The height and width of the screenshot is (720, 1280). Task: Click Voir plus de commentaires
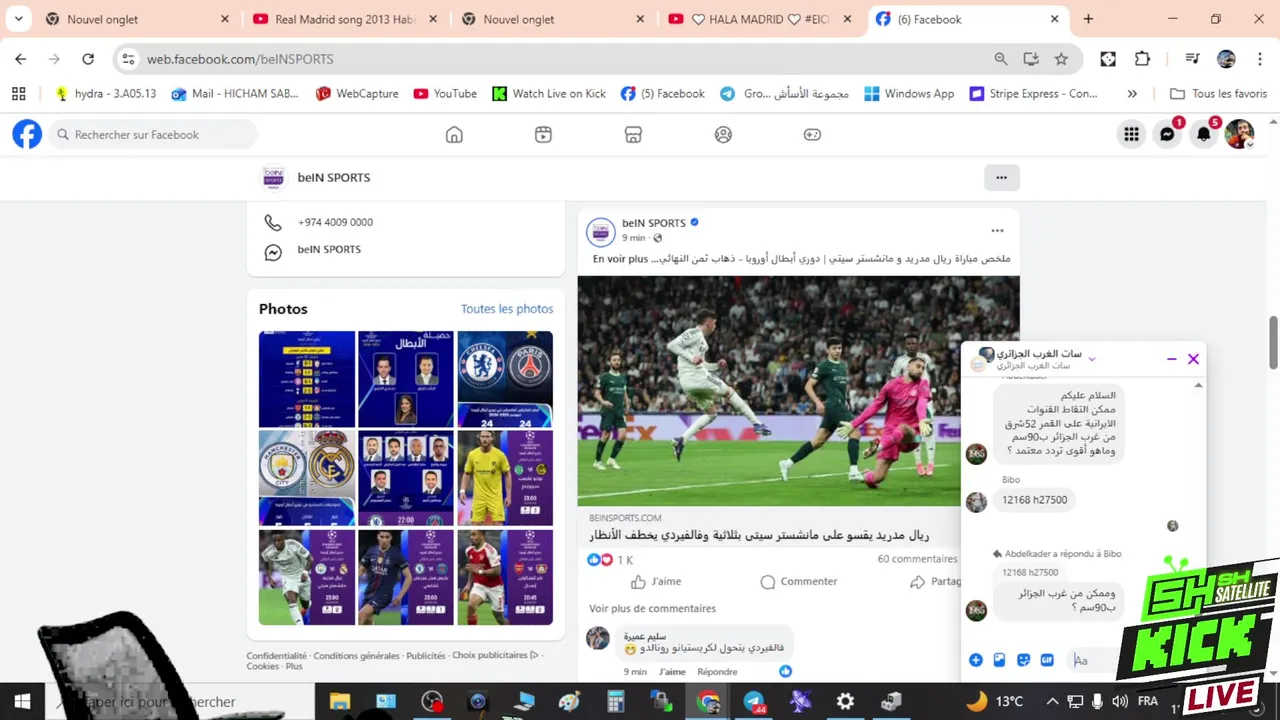[652, 608]
